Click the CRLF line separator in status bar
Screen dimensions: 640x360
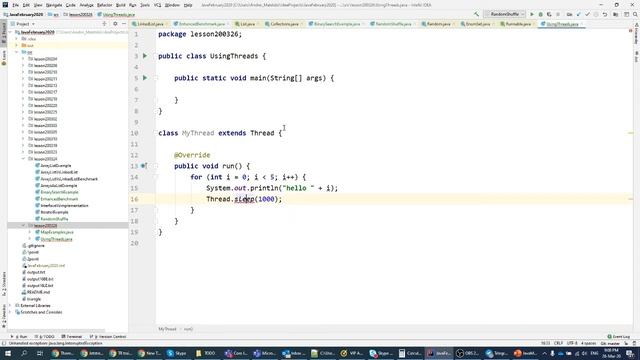coord(558,343)
